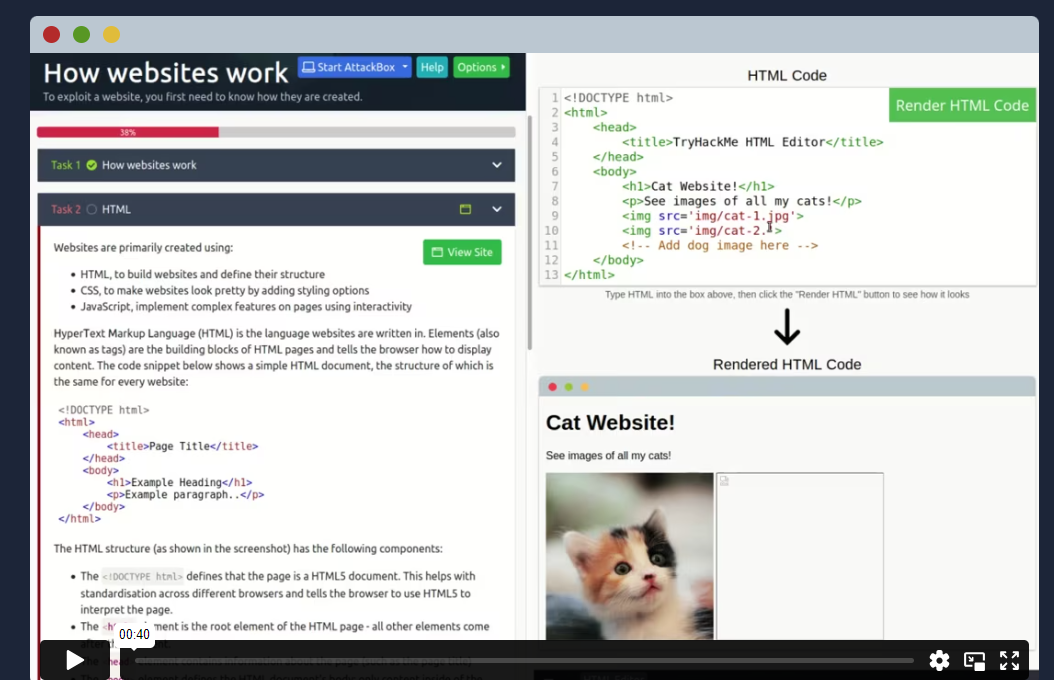Image resolution: width=1054 pixels, height=680 pixels.
Task: Click the Render HTML Code button
Action: click(962, 105)
